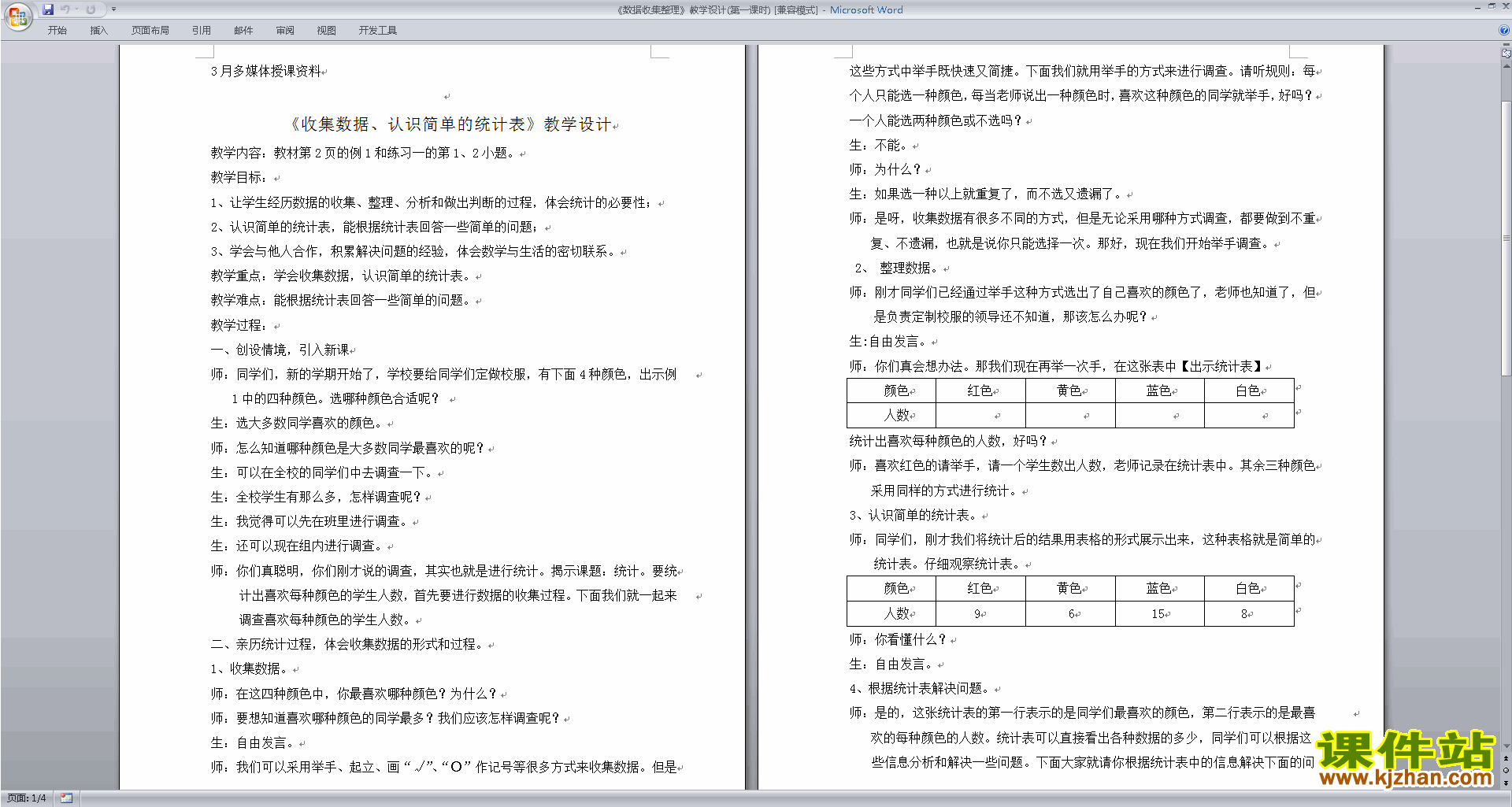Screen dimensions: 1512x807
Task: Click the line 2、整理数据。
Action: tap(897, 268)
